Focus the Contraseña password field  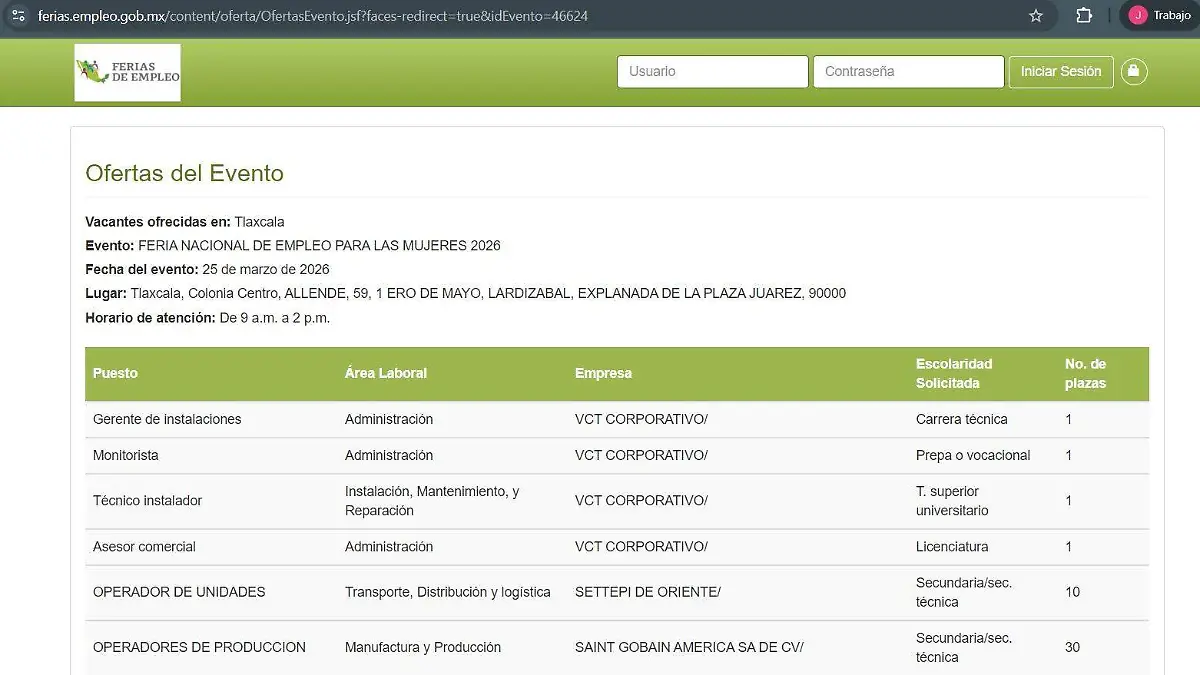pos(908,72)
